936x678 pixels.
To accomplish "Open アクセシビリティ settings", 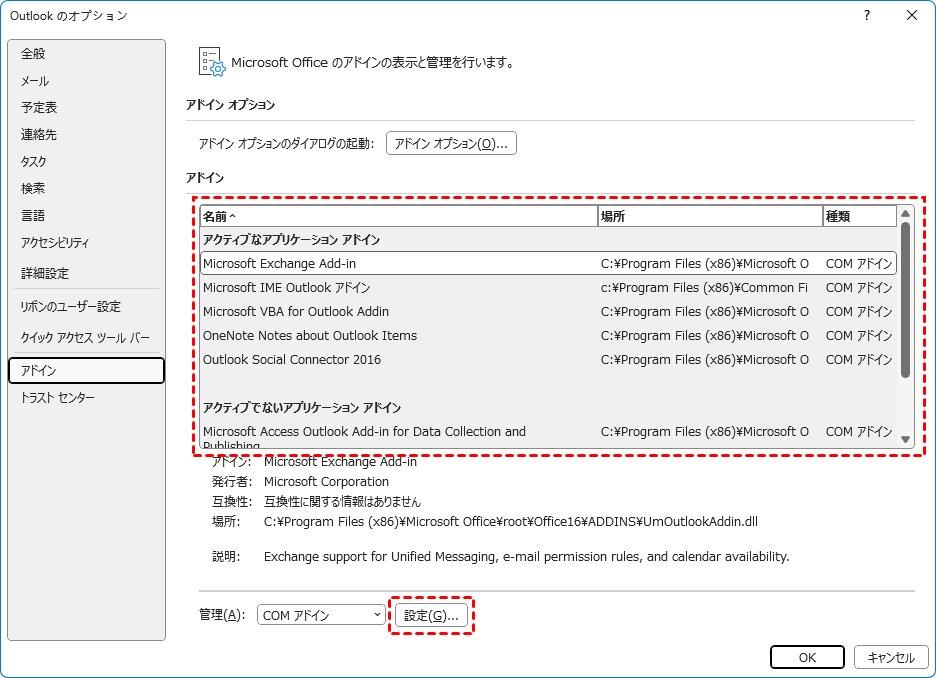I will pos(87,242).
